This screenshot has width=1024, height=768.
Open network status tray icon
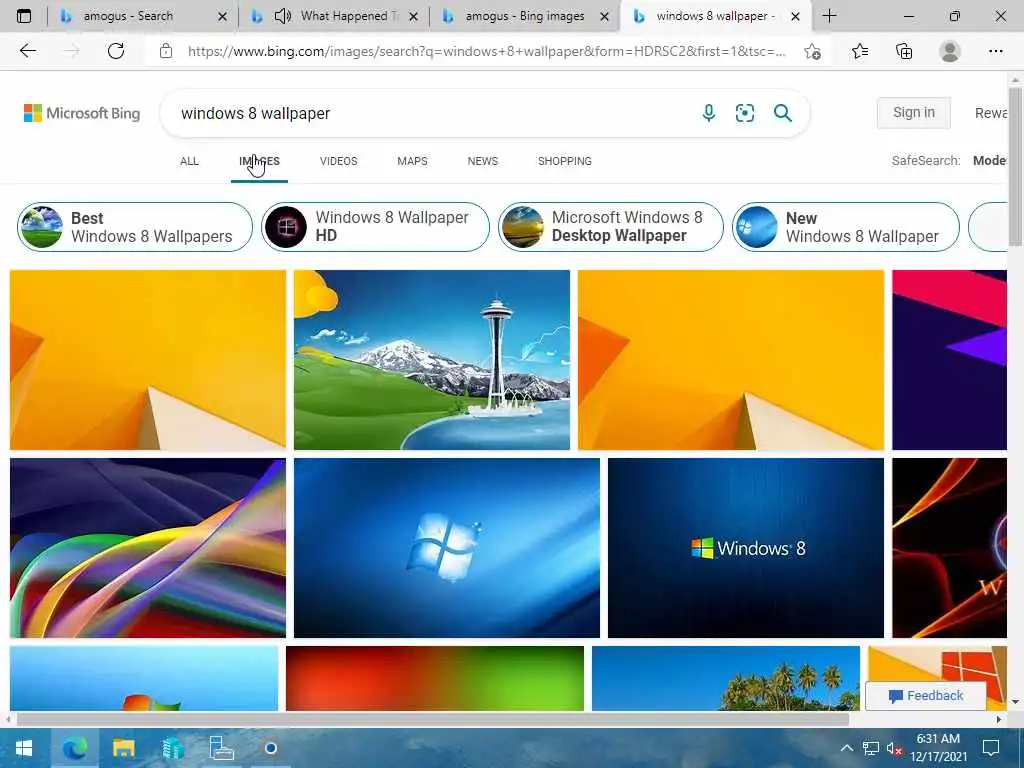coord(871,748)
